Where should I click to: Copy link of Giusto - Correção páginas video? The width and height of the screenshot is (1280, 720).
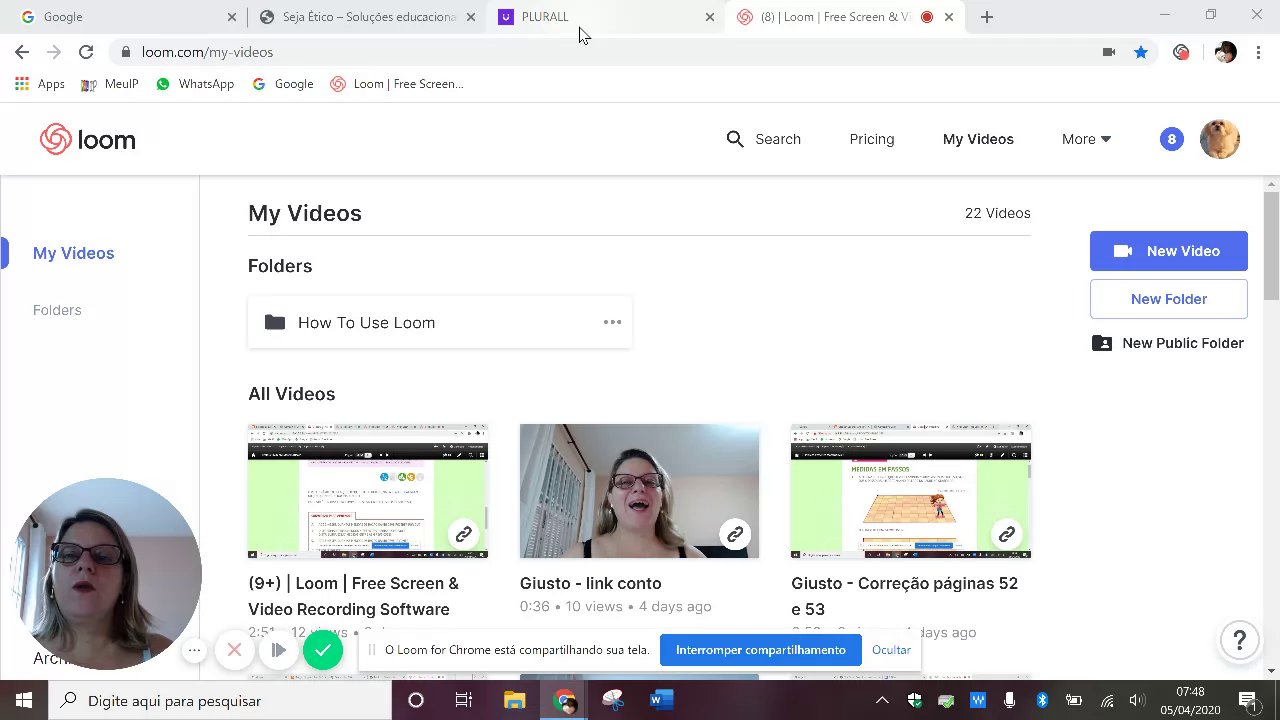1007,535
